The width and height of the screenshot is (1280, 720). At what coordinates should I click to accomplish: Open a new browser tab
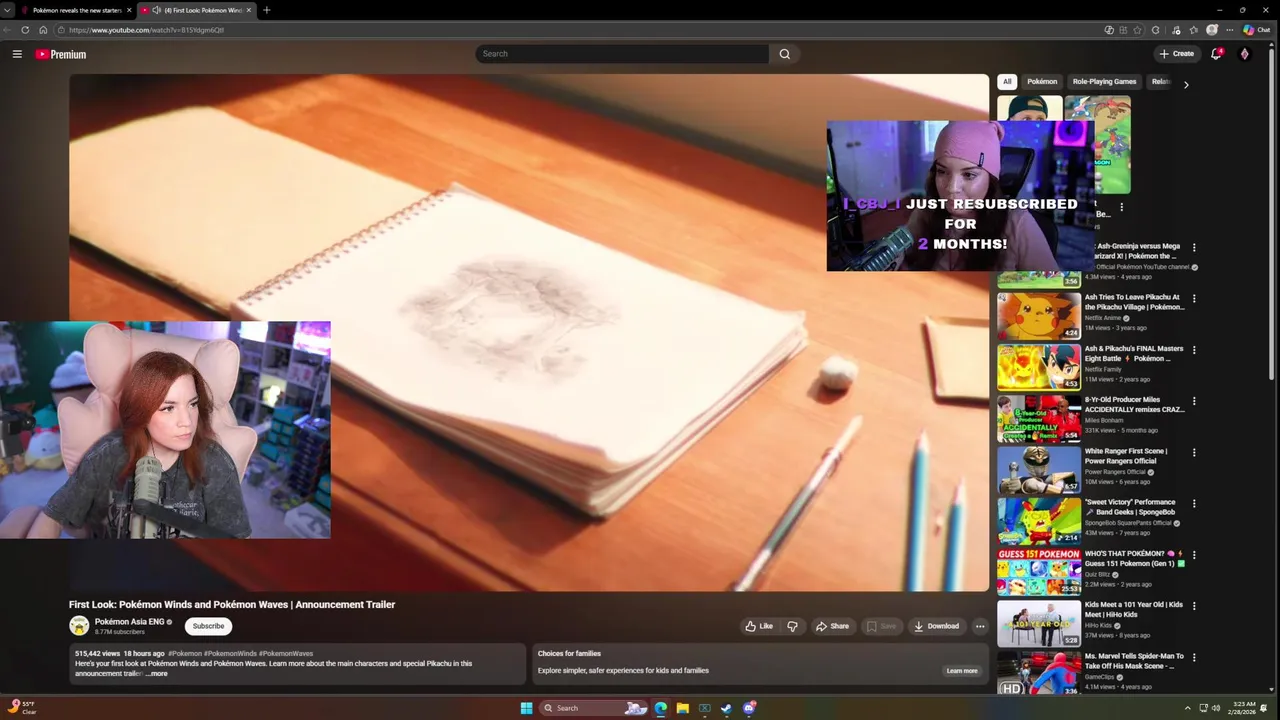click(x=266, y=10)
